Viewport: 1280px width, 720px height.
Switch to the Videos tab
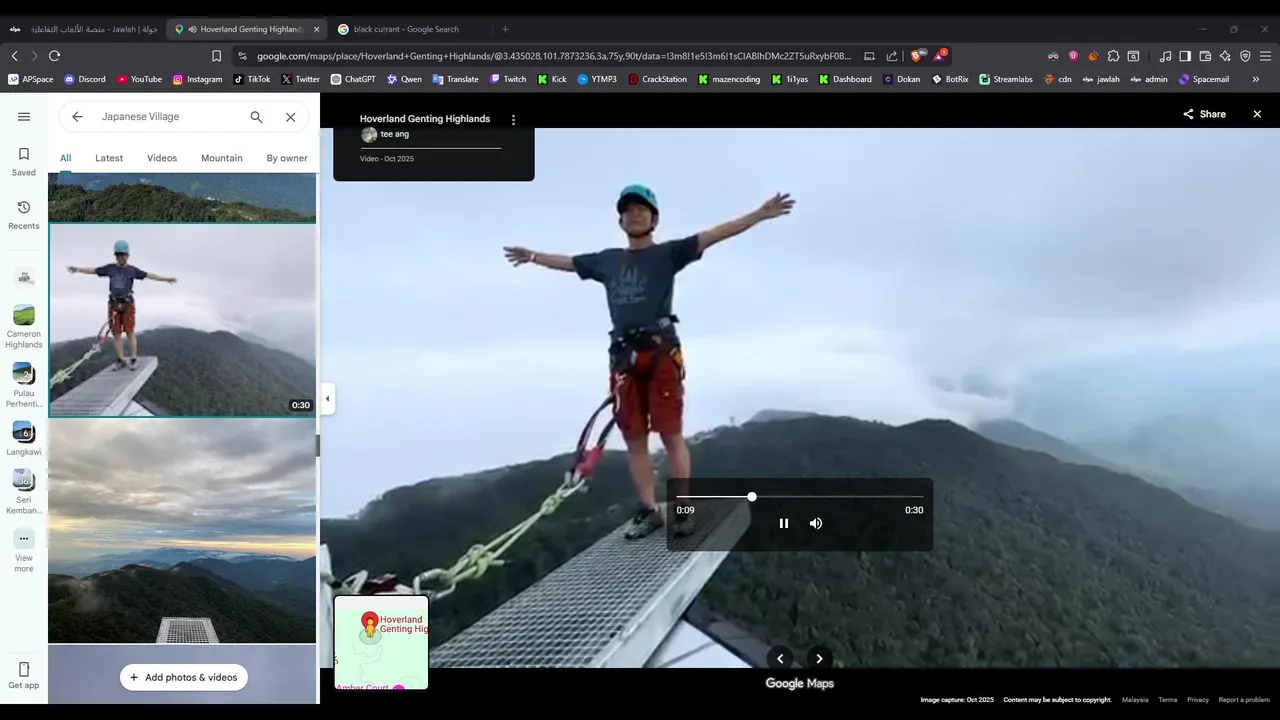point(162,158)
